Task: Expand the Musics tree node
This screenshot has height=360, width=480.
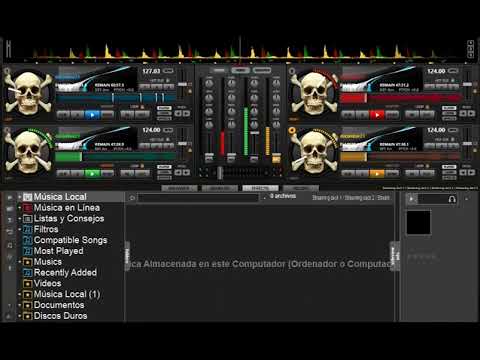Action: (x=20, y=262)
